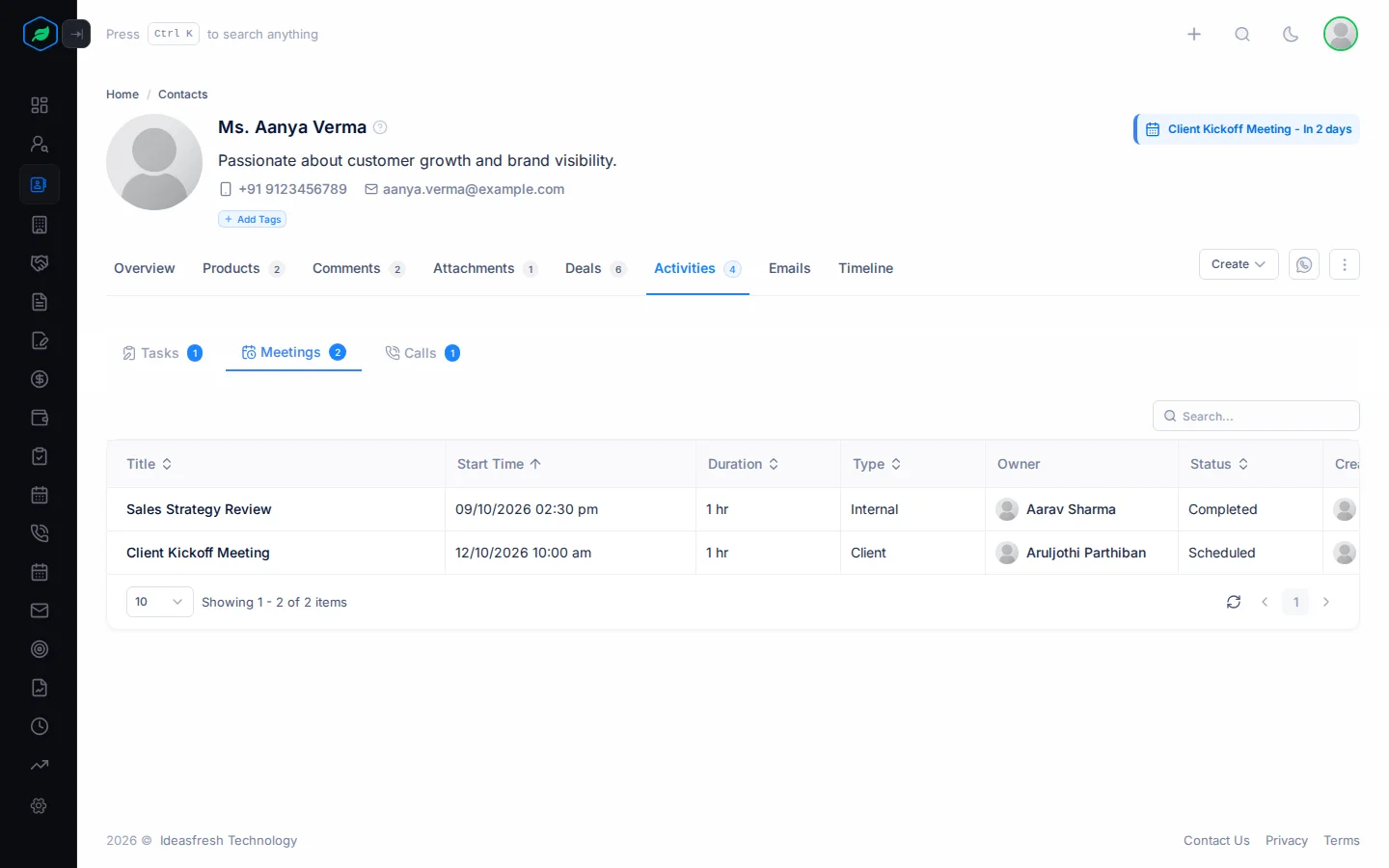Open the companies building icon in the sidebar
Viewport: 1389px width, 868px height.
point(40,225)
